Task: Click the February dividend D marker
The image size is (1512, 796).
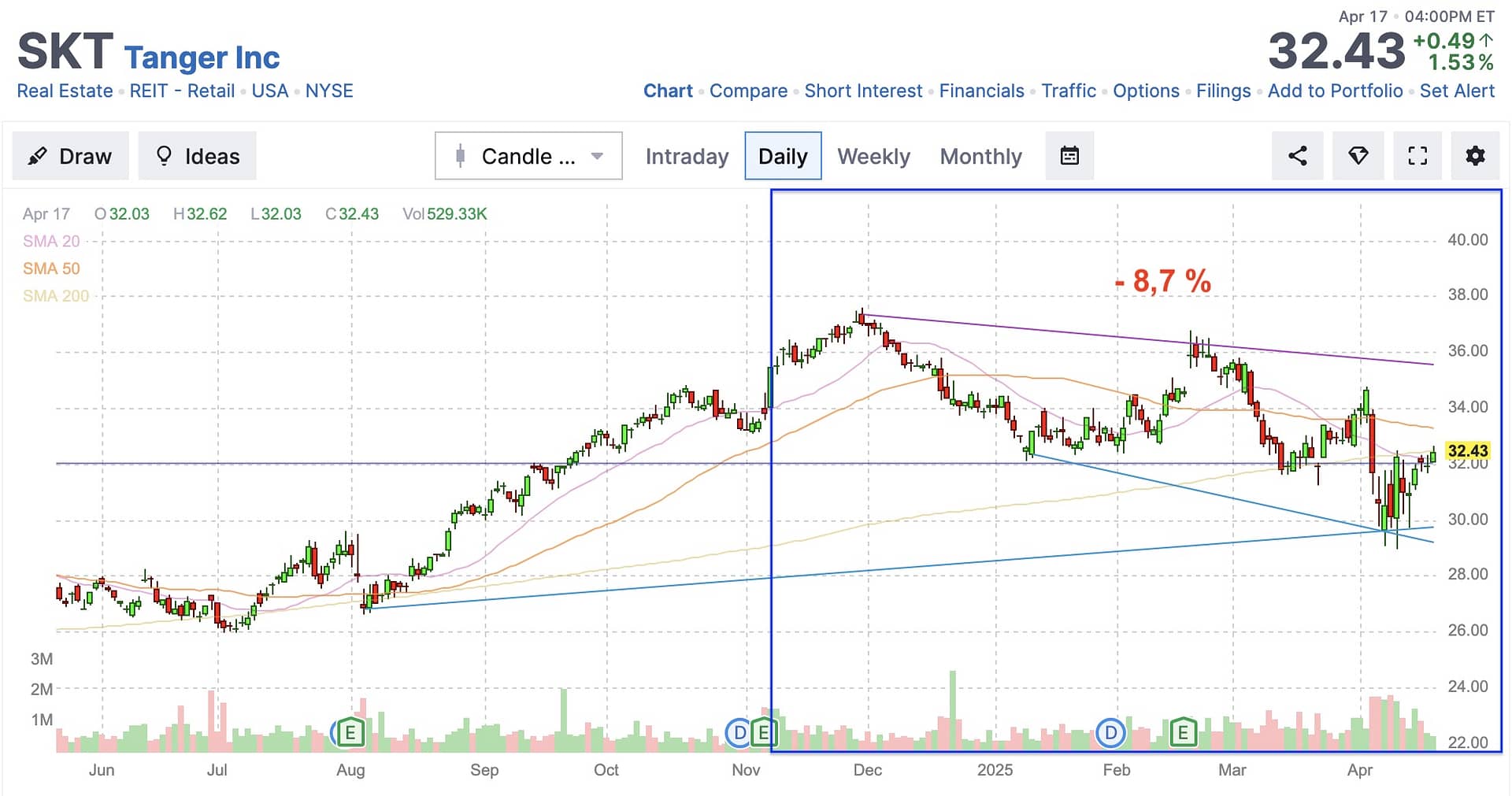Action: point(1110,734)
